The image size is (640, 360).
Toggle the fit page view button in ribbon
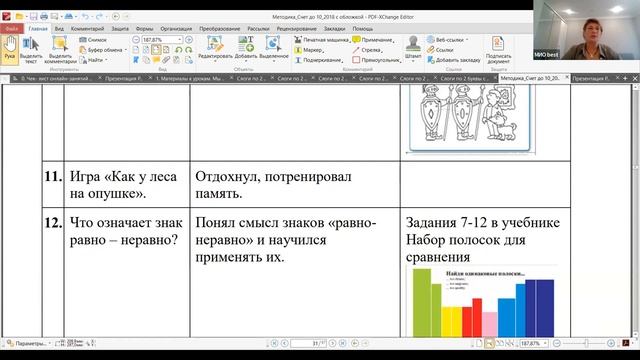[146, 50]
